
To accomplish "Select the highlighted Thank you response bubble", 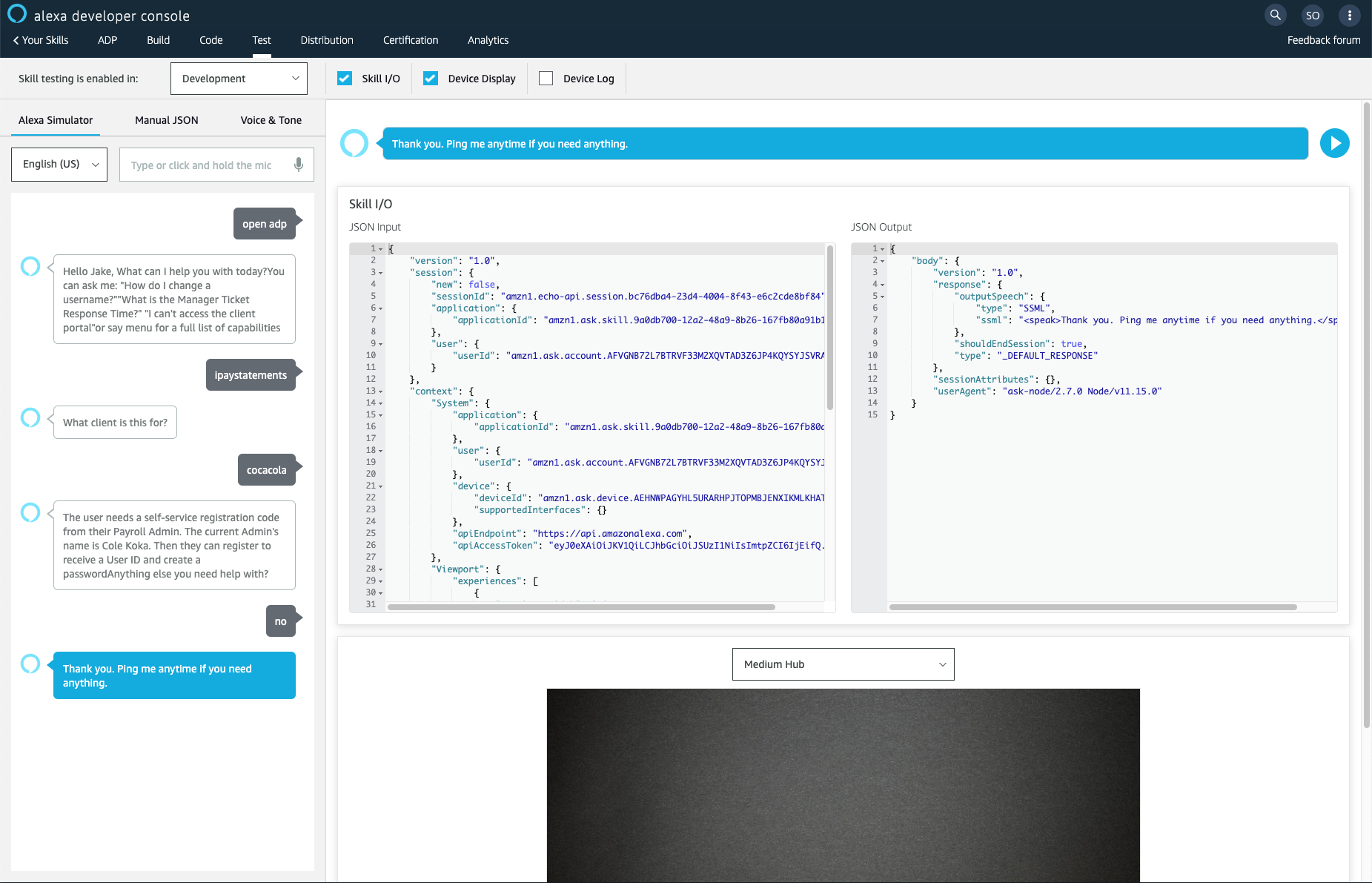I will 174,675.
